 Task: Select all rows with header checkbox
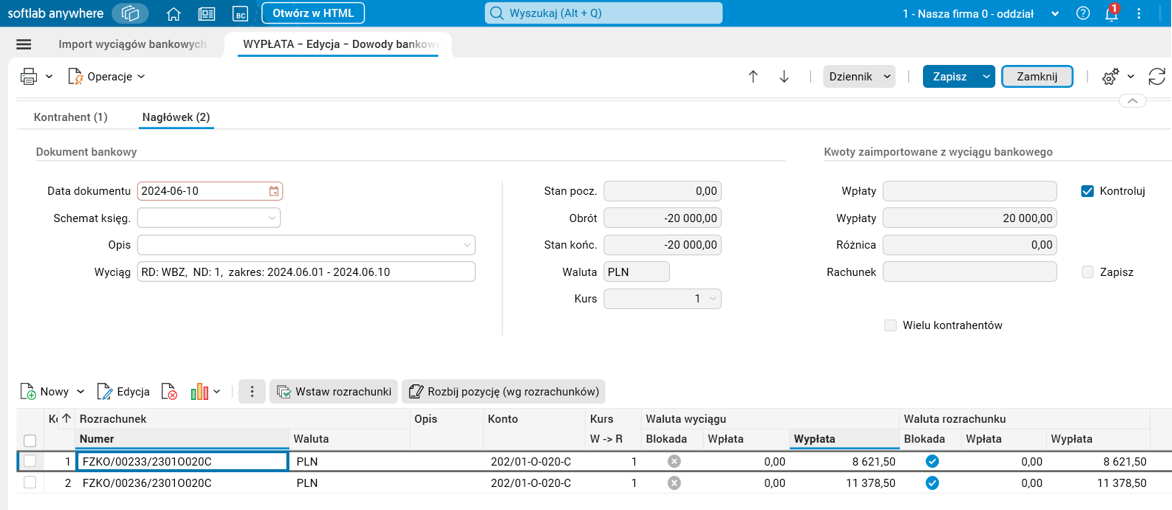(30, 440)
